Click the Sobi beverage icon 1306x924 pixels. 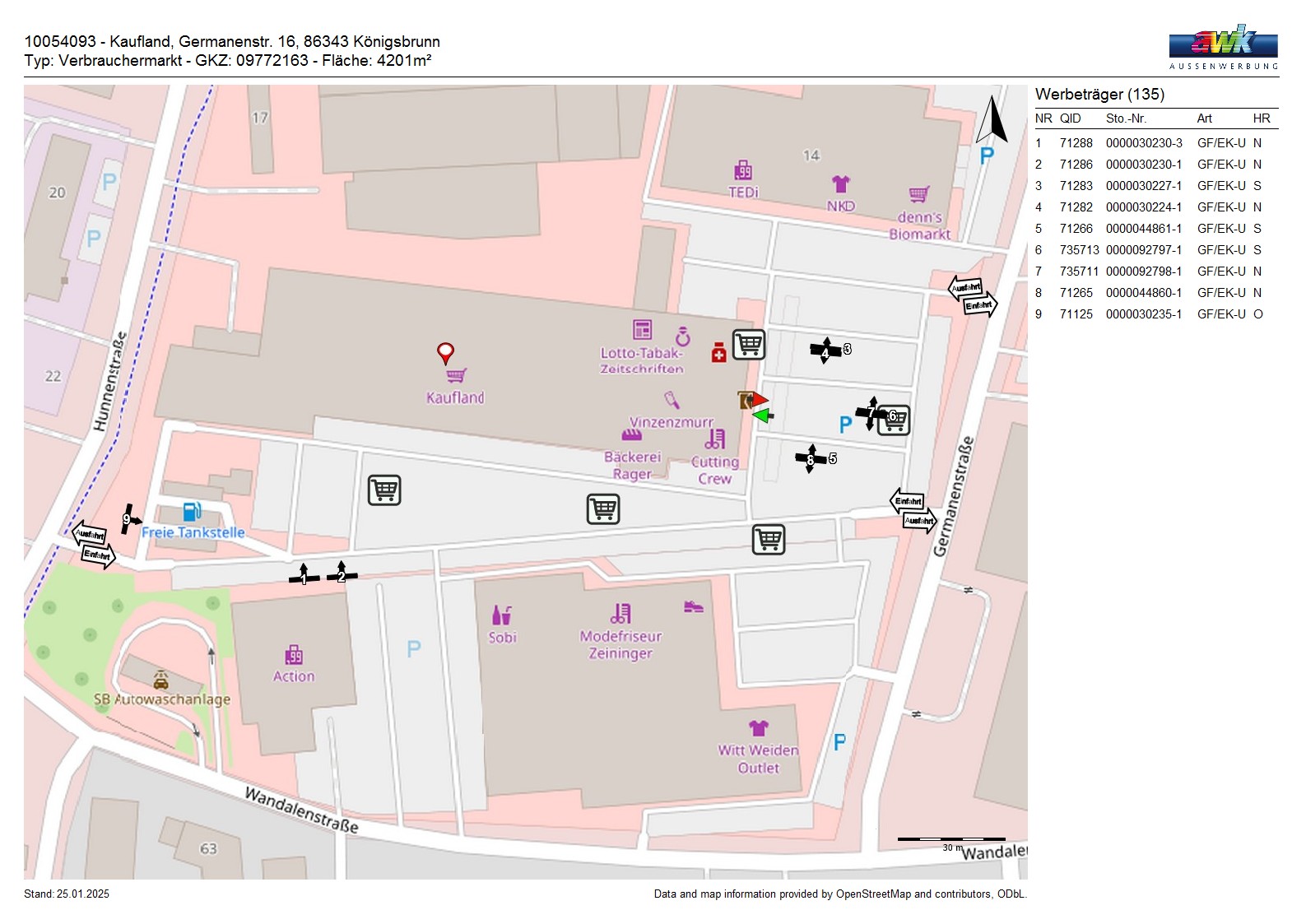pos(502,615)
